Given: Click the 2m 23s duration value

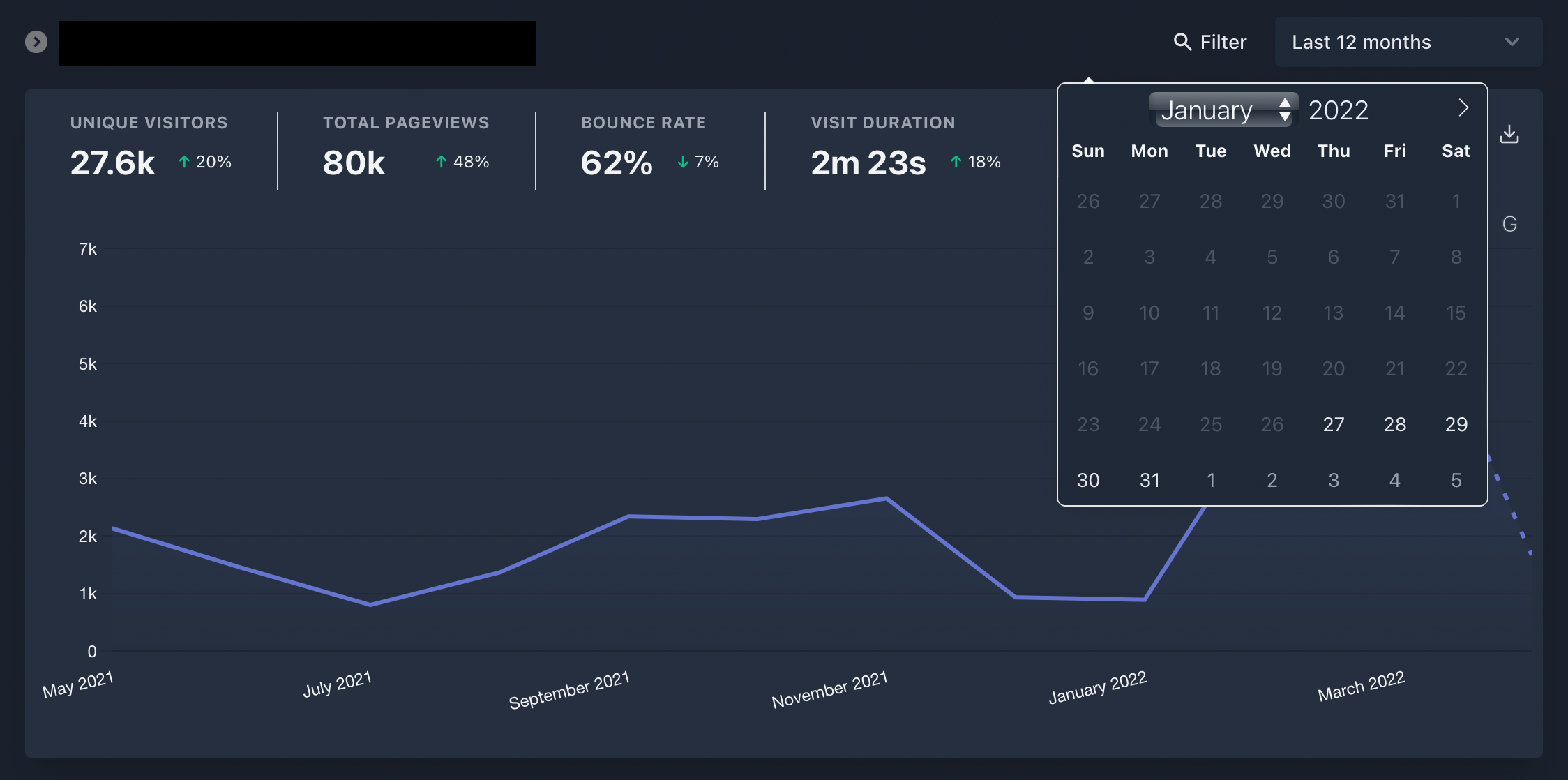Looking at the screenshot, I should (x=868, y=163).
